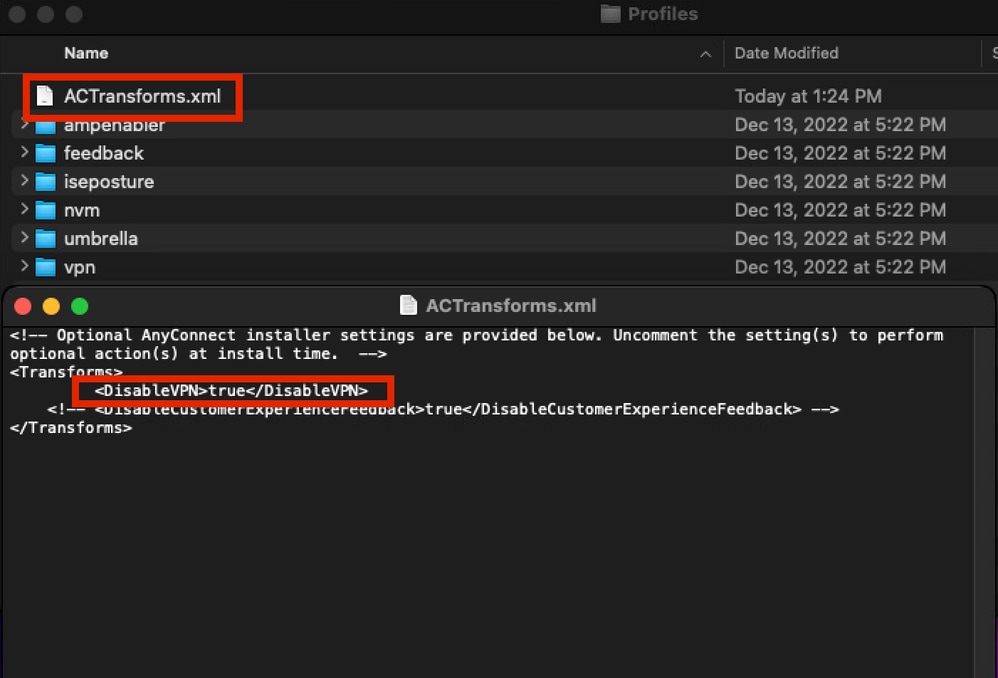The width and height of the screenshot is (998, 678).
Task: Expand the iseposture folder disclosure arrow
Action: 25,182
